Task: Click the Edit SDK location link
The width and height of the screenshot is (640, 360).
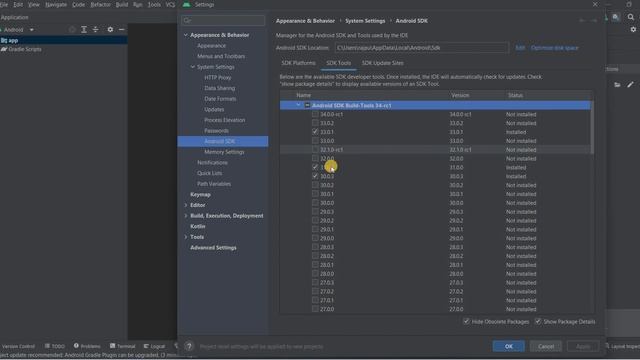Action: coord(520,48)
